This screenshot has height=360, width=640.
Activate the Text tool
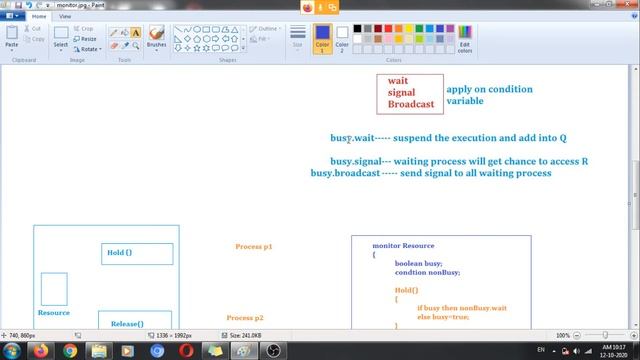point(136,33)
